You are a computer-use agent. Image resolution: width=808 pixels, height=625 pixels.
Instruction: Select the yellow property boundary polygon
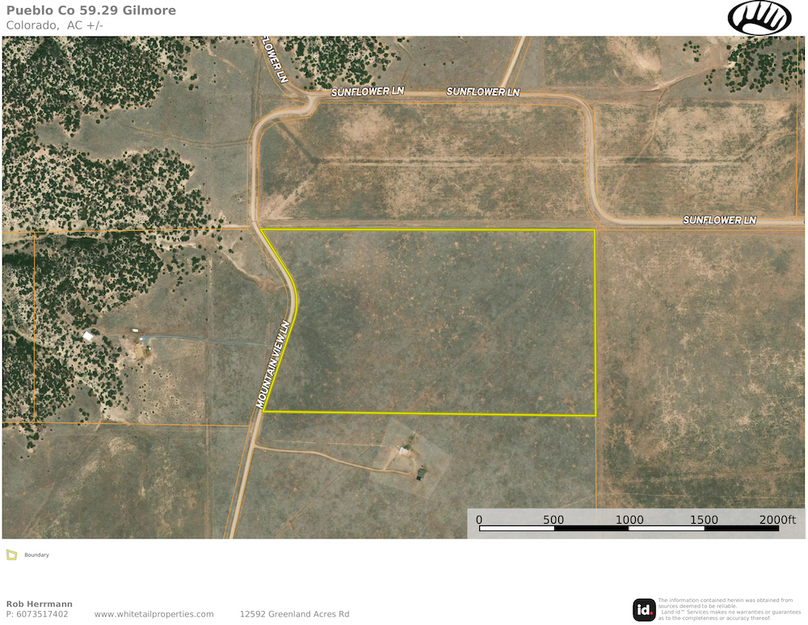(x=430, y=320)
